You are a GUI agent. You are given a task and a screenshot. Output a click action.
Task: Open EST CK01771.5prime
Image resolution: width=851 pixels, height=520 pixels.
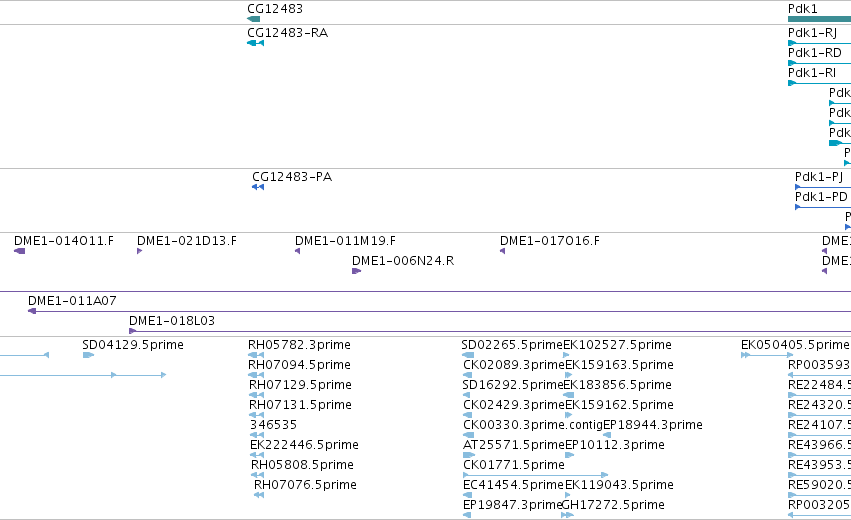pyautogui.click(x=514, y=465)
